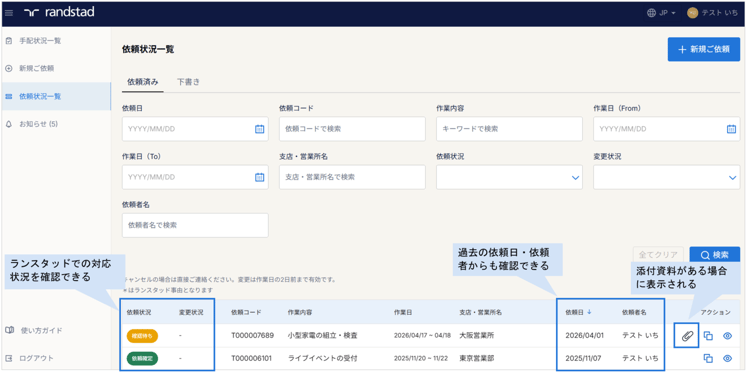Focus the 依頼日 date field
This screenshot has width=748, height=375.
click(195, 129)
